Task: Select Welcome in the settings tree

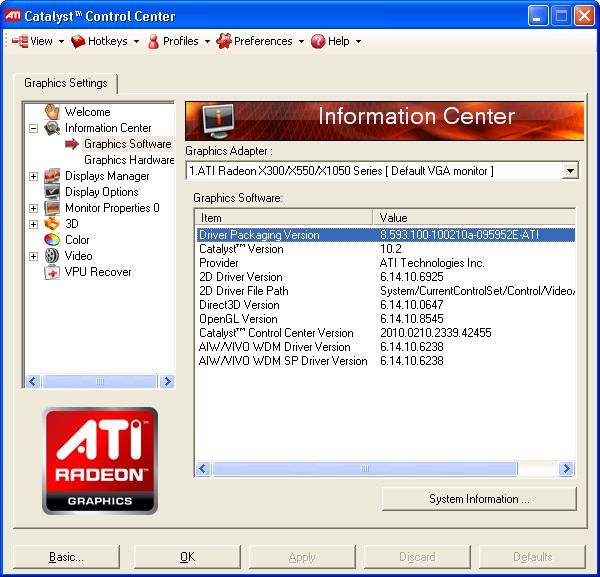Action: point(88,112)
